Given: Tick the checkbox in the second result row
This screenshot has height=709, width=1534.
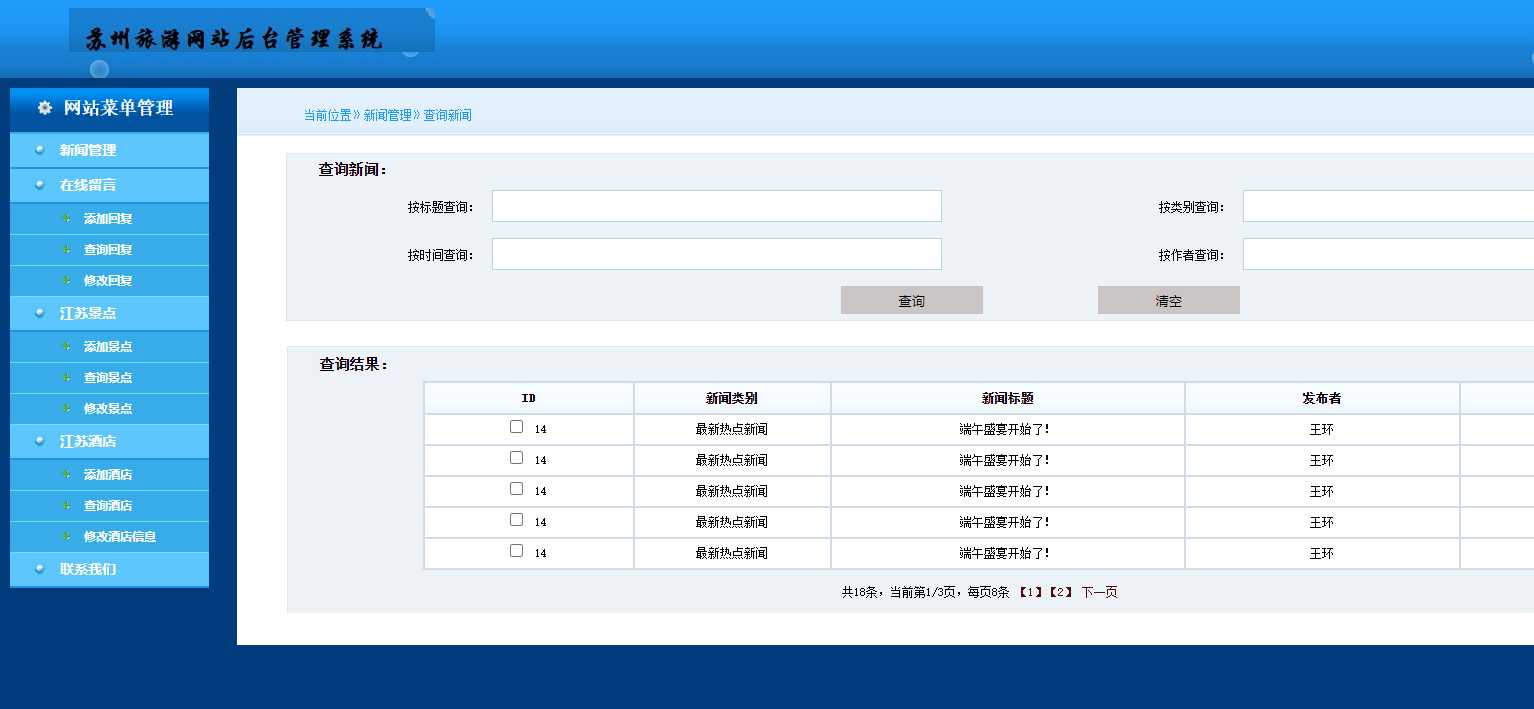Looking at the screenshot, I should coord(516,457).
